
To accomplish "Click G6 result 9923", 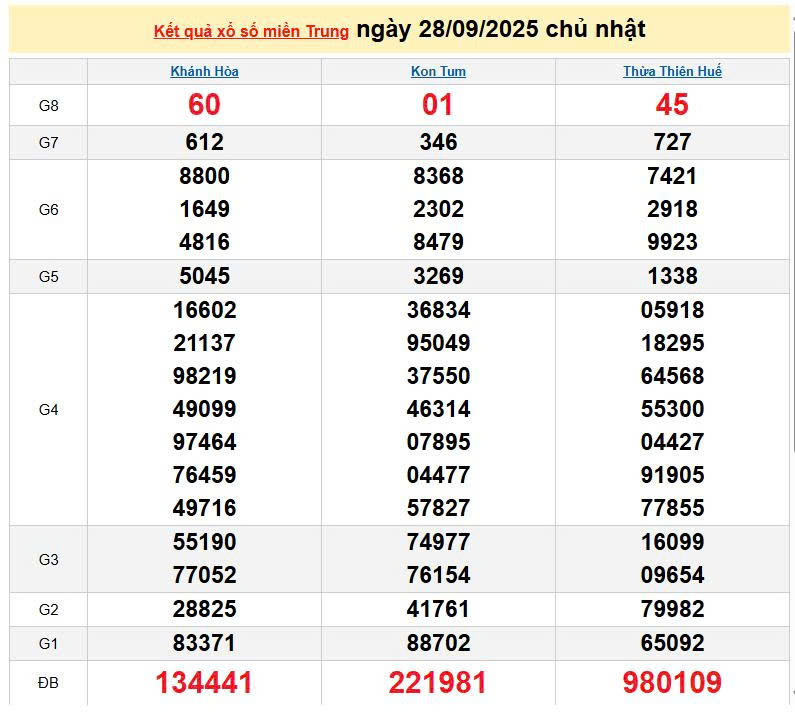I will 672,242.
